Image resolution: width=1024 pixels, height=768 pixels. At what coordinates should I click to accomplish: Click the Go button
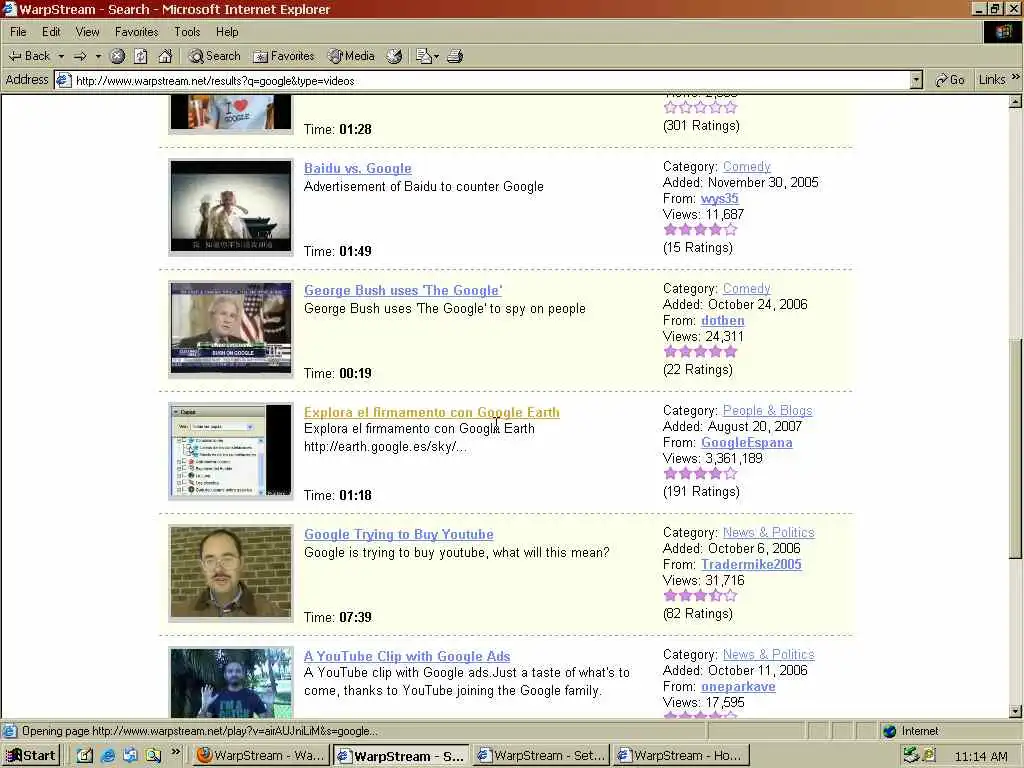pyautogui.click(x=950, y=80)
